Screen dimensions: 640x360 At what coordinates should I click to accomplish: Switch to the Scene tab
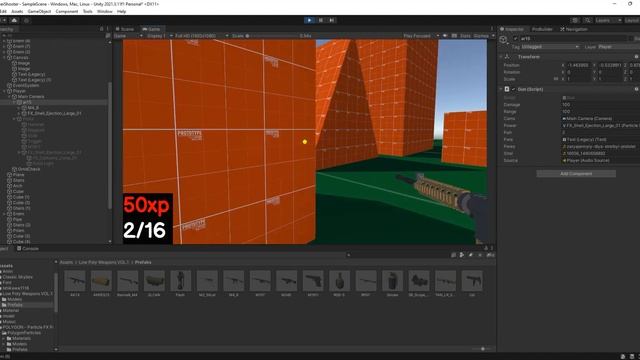pos(125,29)
